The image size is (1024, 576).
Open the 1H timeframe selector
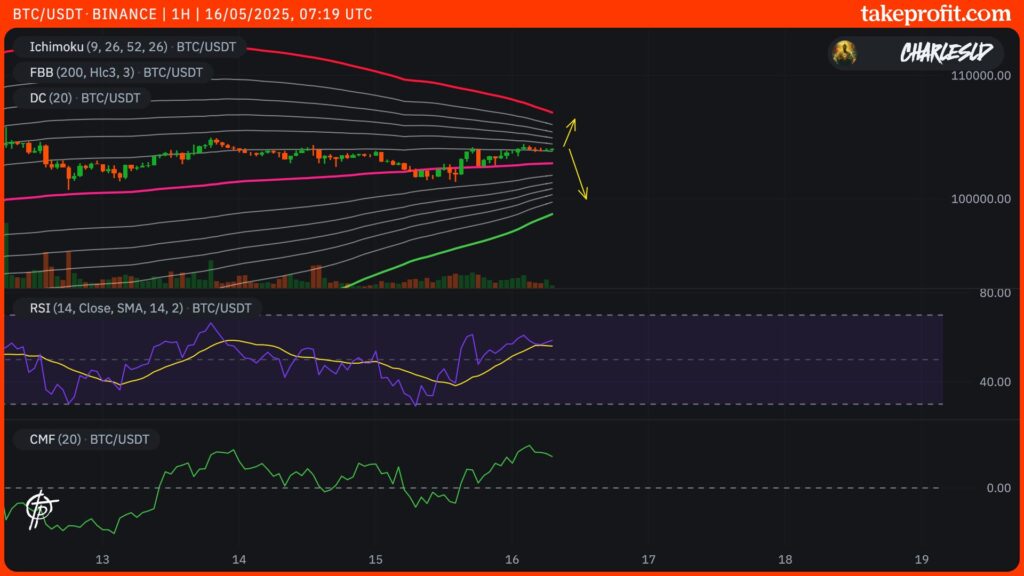pyautogui.click(x=180, y=14)
